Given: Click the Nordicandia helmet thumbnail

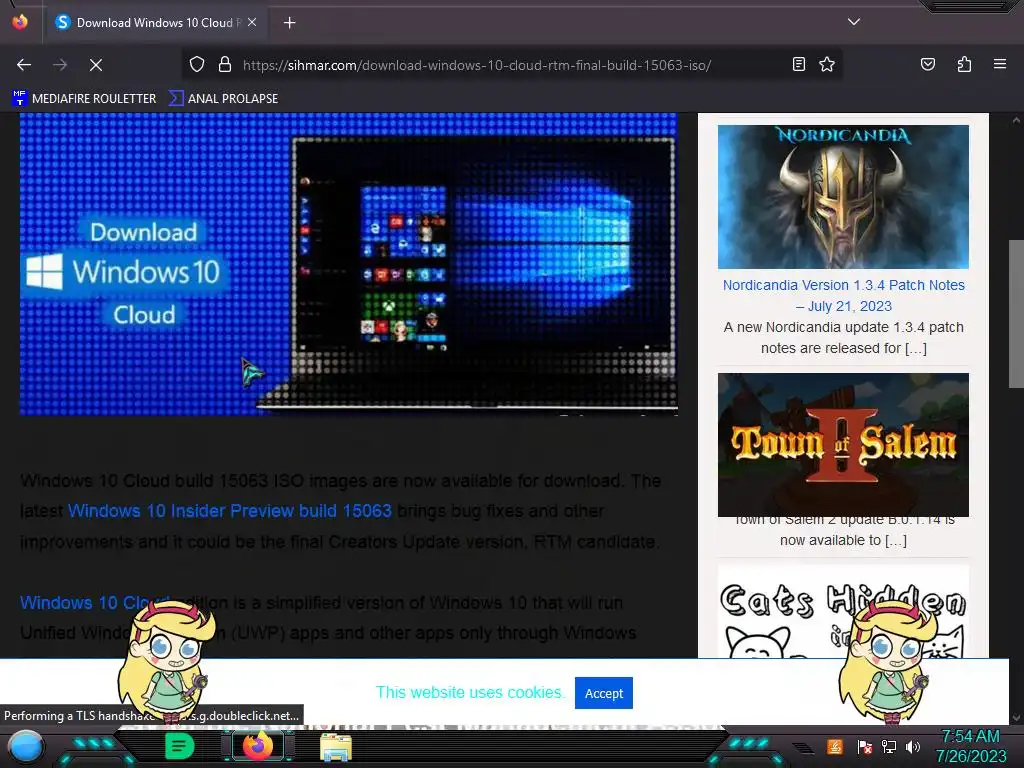Looking at the screenshot, I should pos(843,197).
